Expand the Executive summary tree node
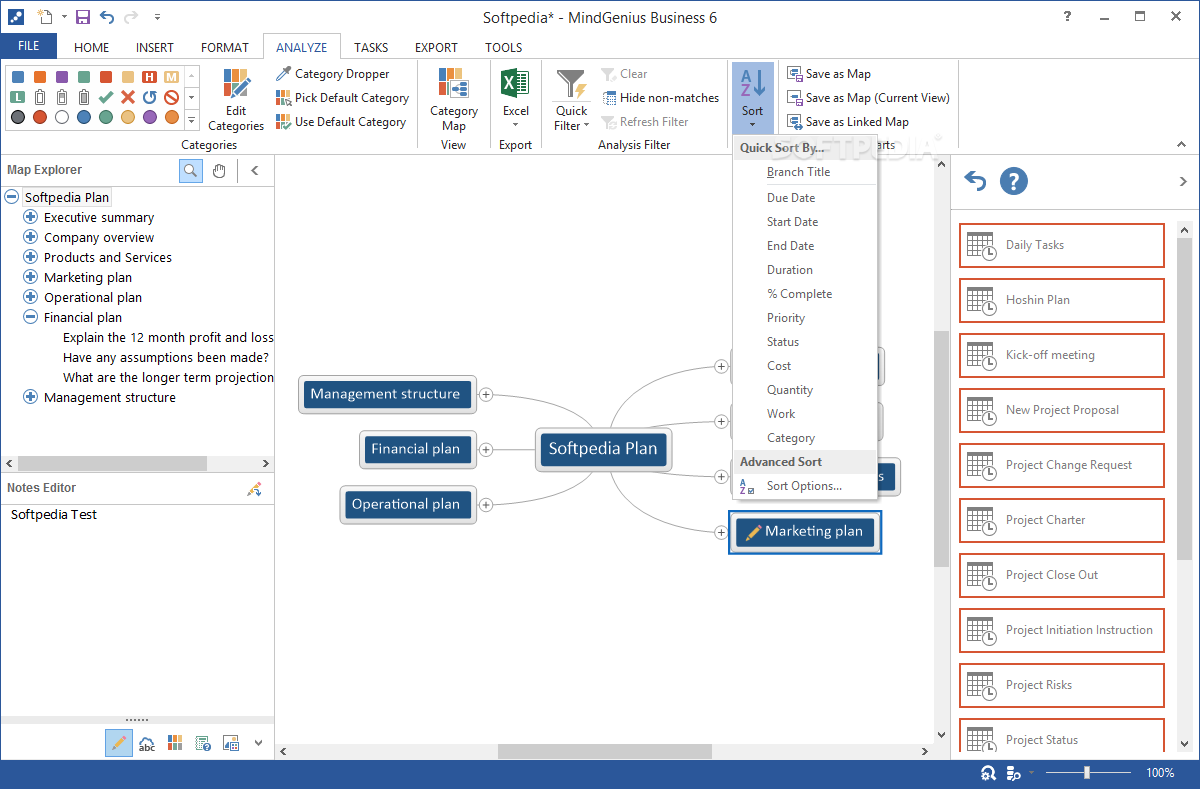Screen dimensions: 1200x789 click(x=30, y=217)
